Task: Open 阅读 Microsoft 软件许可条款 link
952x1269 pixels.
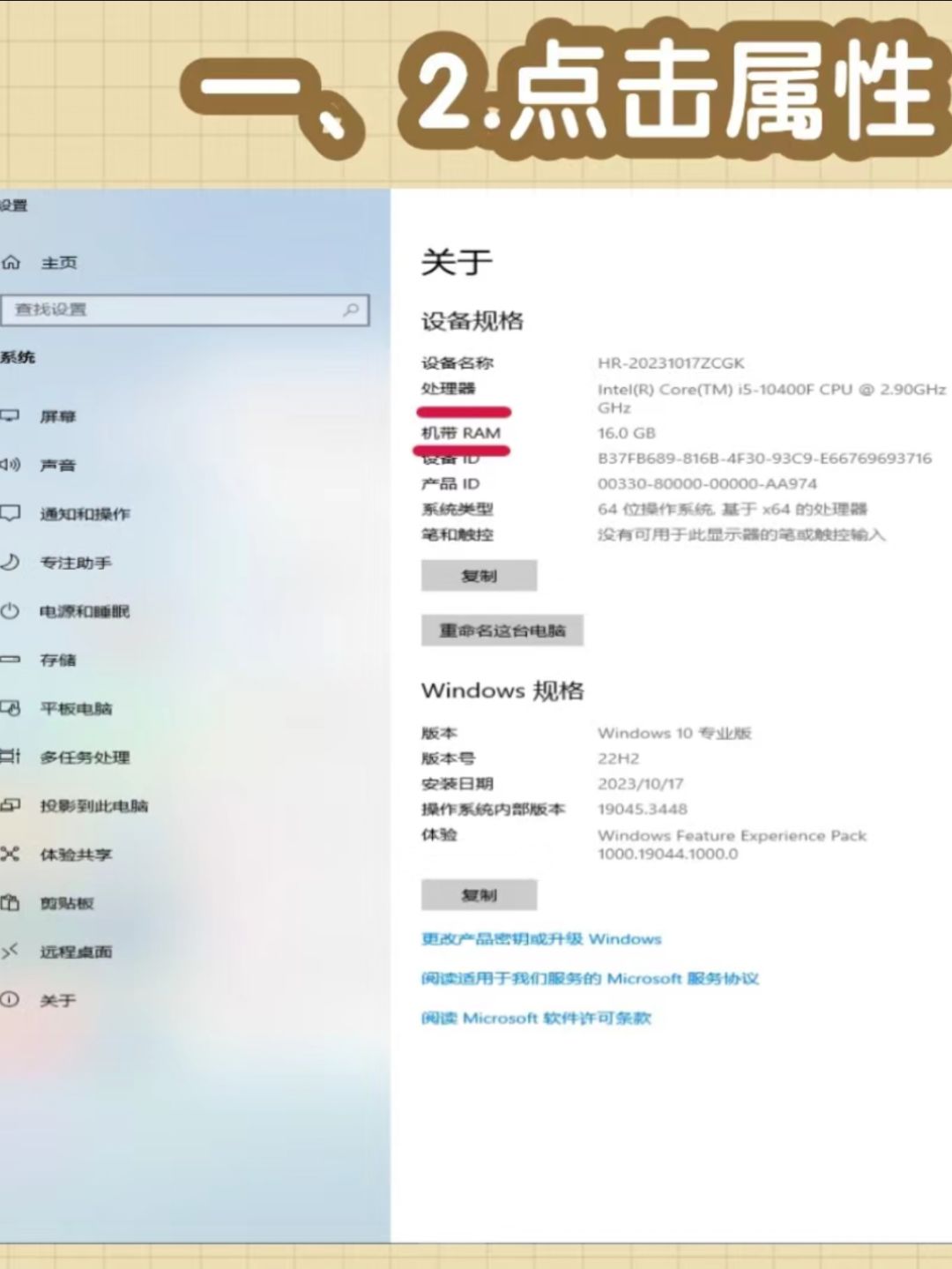Action: click(536, 1019)
